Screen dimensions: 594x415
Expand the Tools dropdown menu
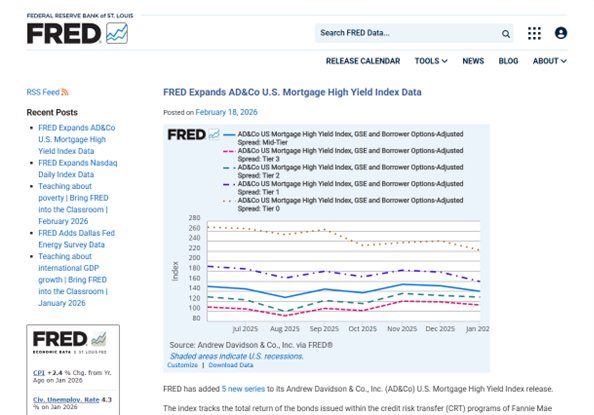pos(431,61)
